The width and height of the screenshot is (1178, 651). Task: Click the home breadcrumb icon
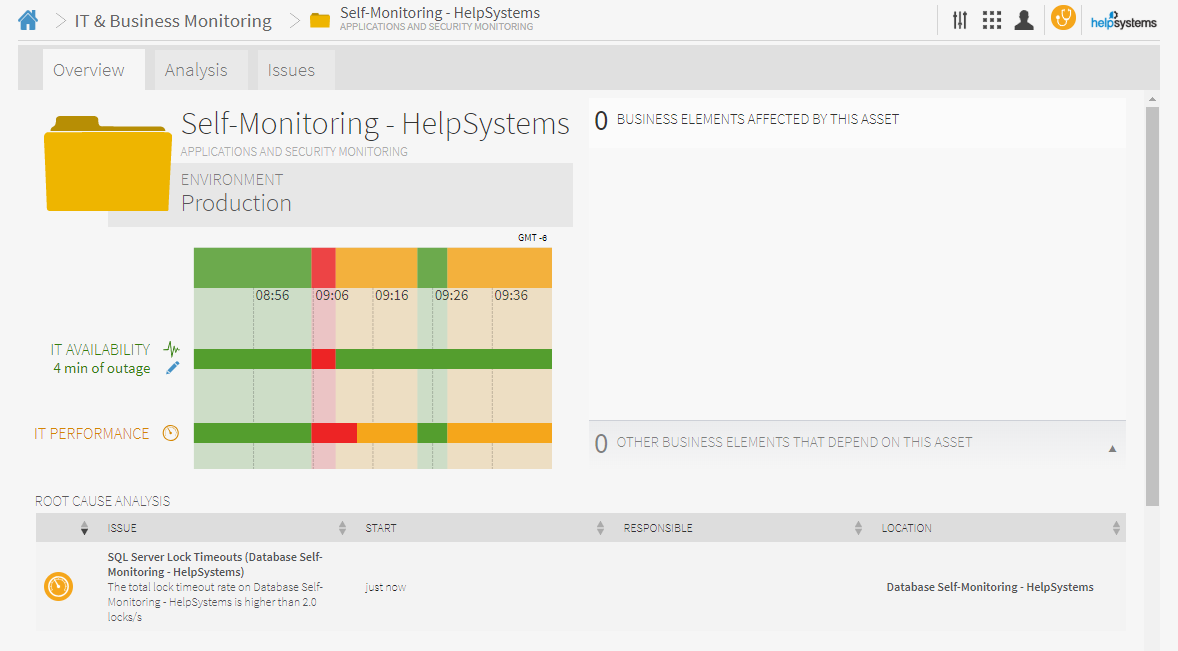pos(27,18)
